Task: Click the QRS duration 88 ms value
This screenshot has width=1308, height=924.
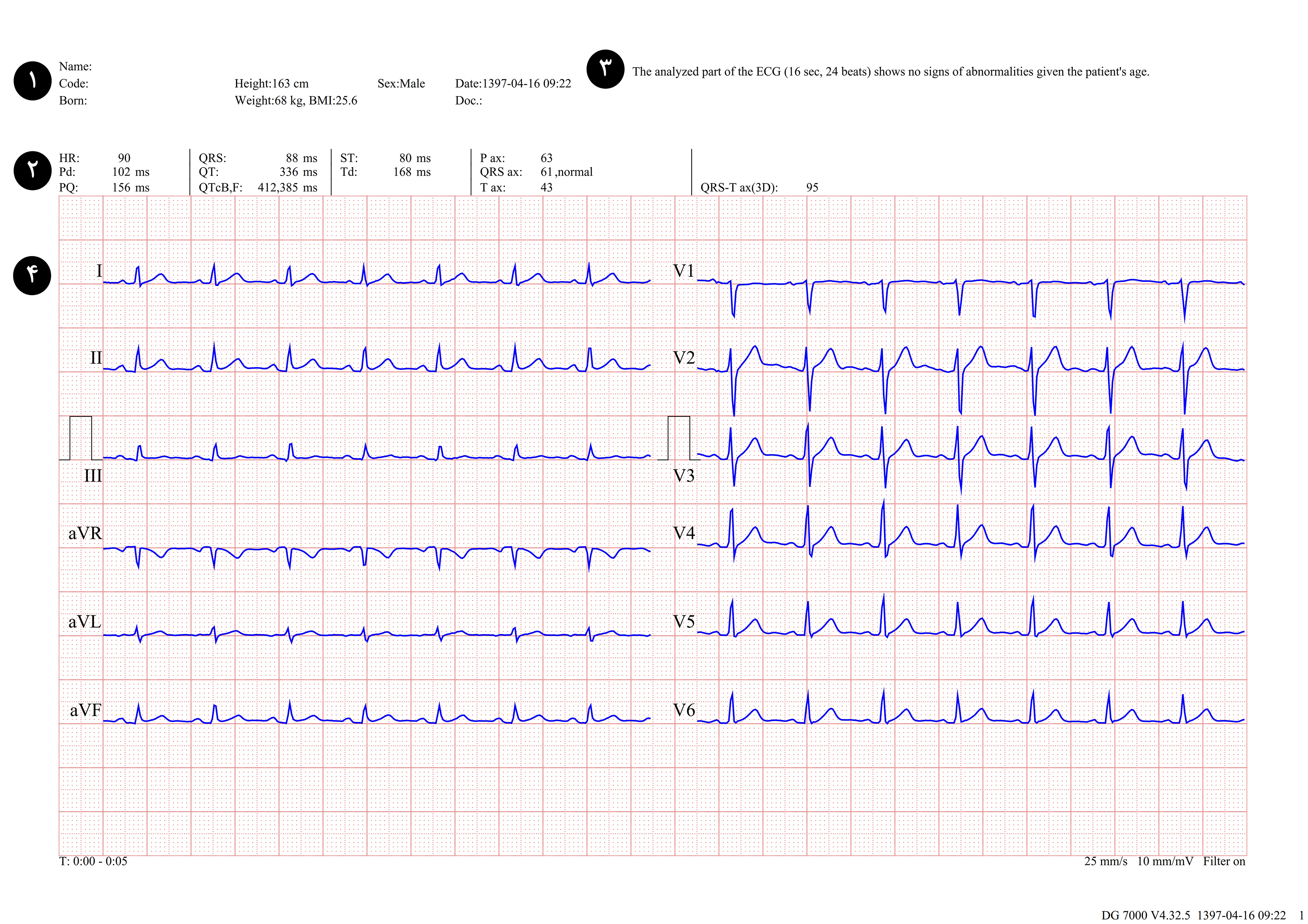Action: [301, 158]
